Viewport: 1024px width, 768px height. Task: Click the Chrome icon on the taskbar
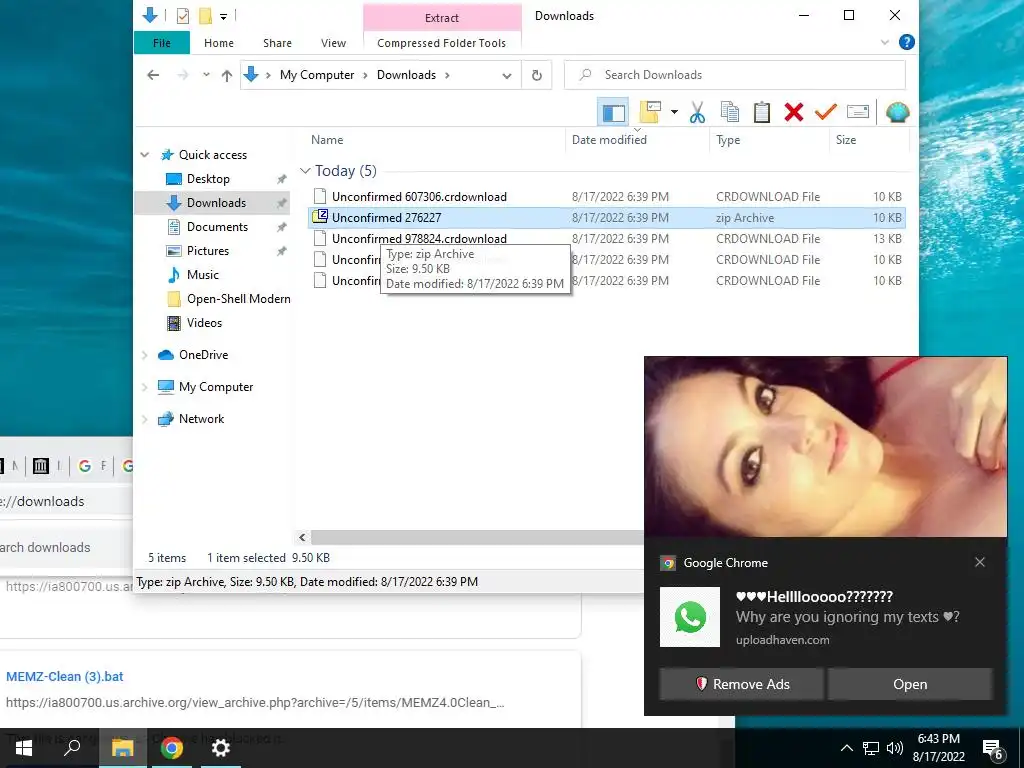pyautogui.click(x=172, y=748)
